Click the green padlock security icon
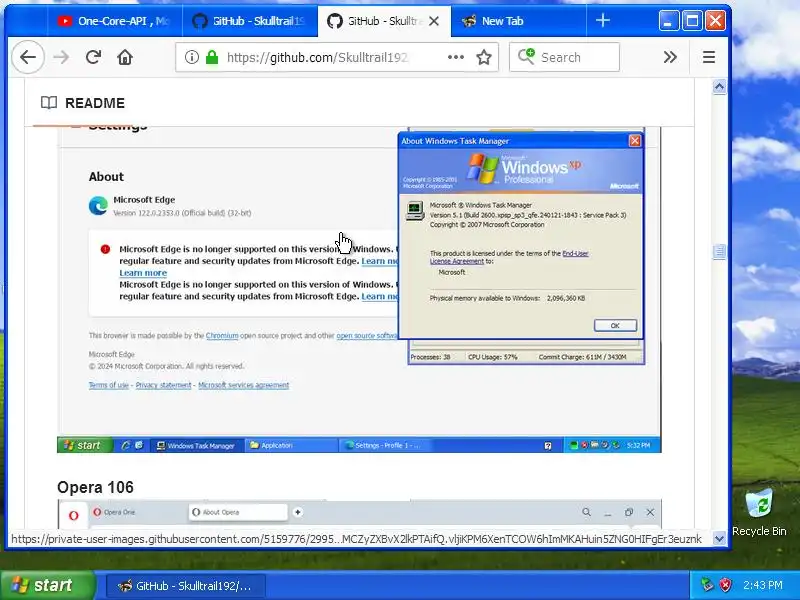The width and height of the screenshot is (800, 600). tap(212, 57)
